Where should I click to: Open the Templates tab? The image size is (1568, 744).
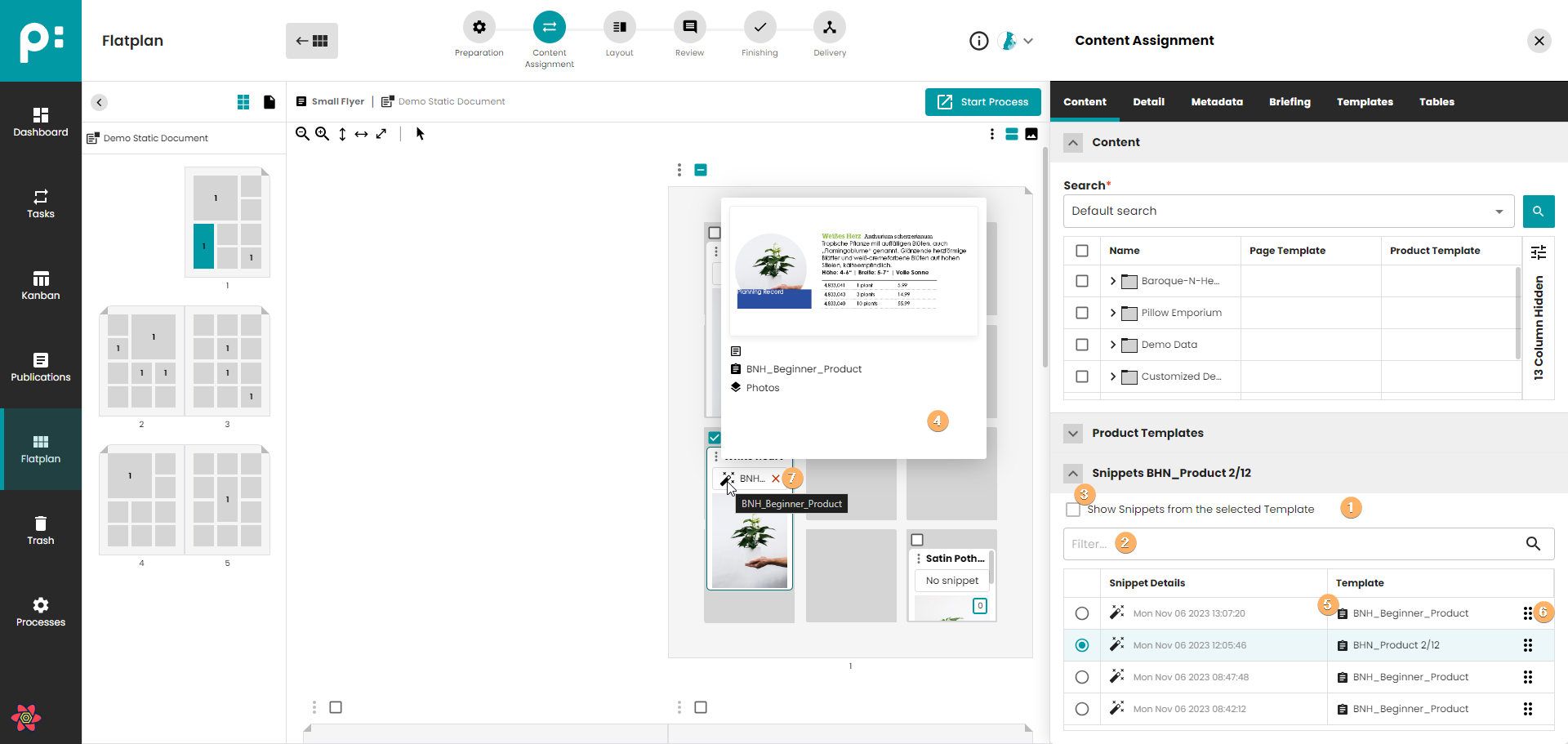coord(1365,102)
